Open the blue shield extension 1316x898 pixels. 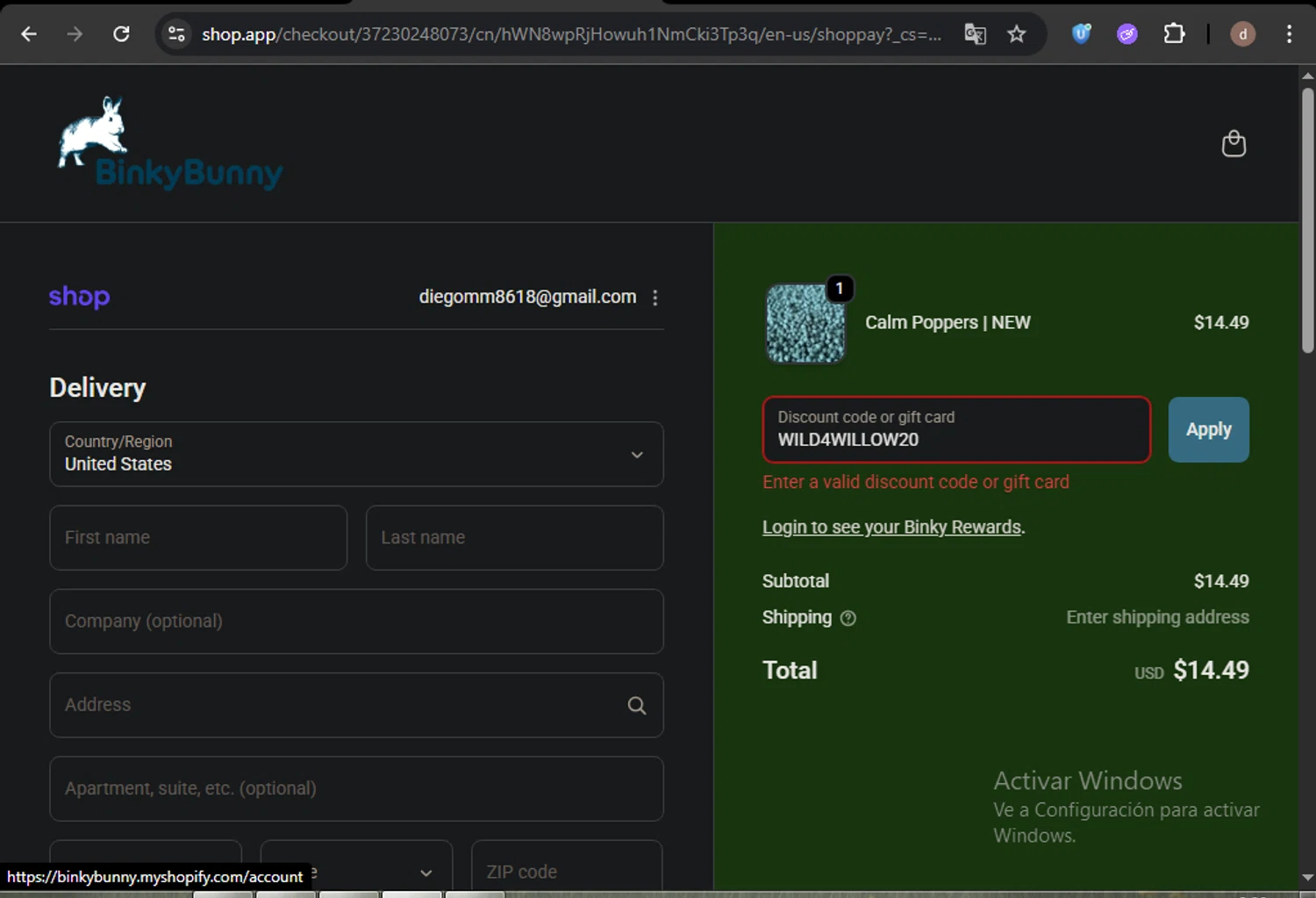coord(1081,34)
